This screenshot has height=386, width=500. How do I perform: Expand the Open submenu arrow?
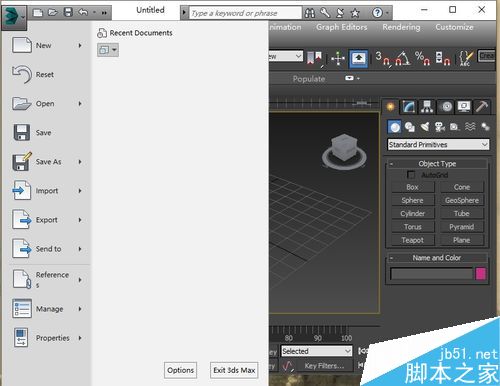tap(80, 104)
